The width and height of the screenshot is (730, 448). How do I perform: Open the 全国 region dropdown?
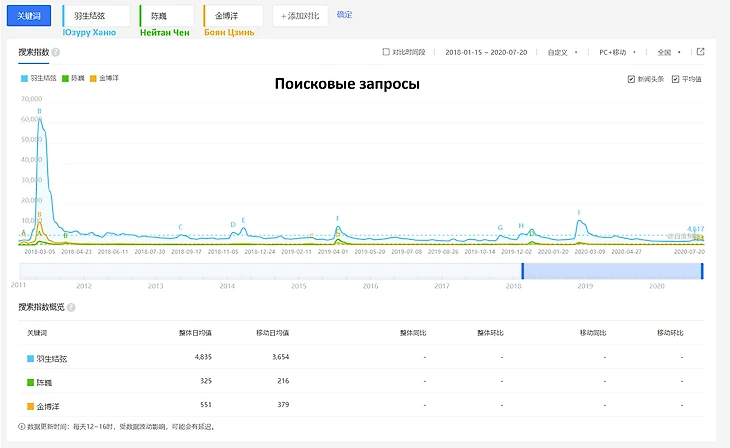point(668,52)
